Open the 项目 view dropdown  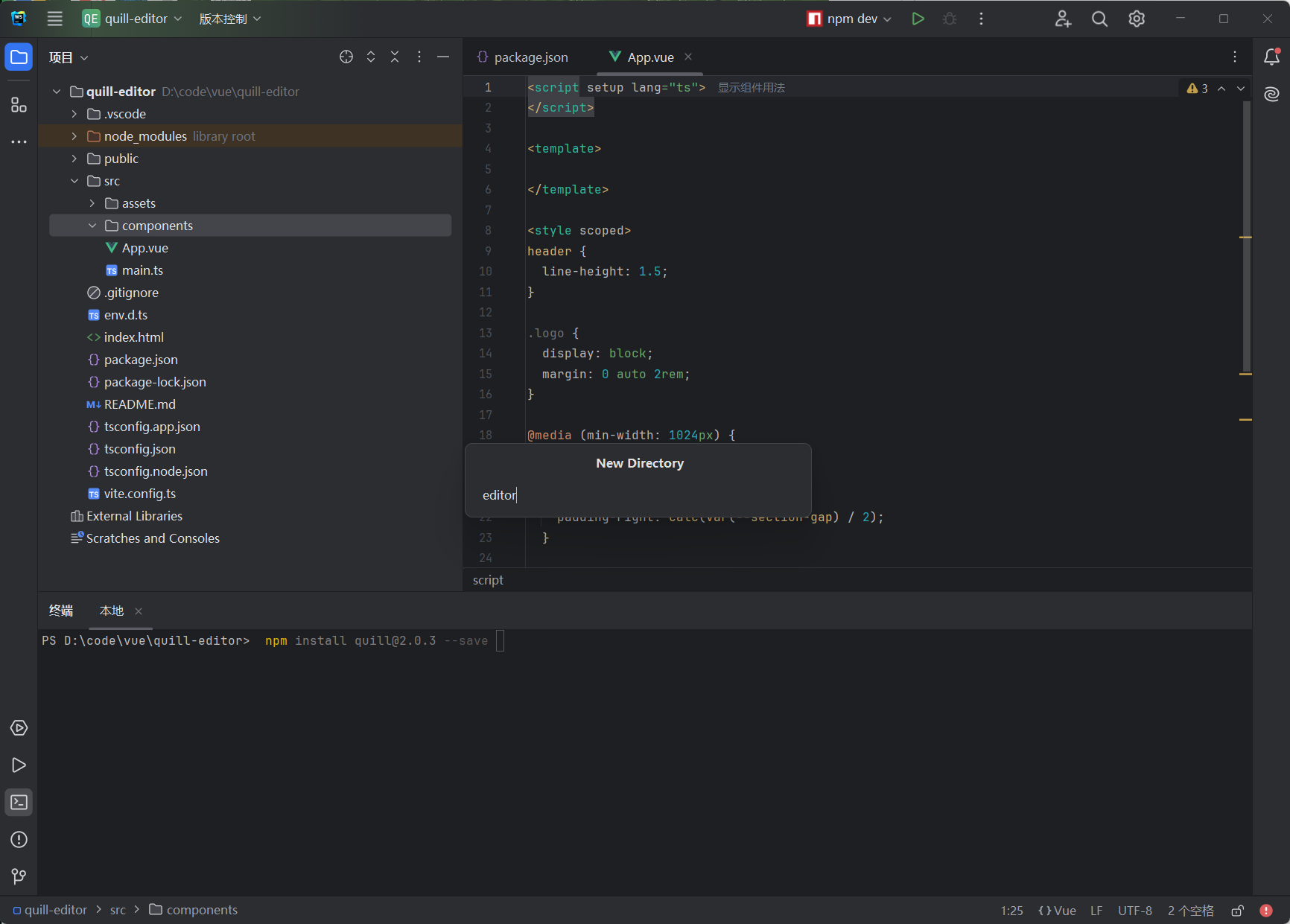[69, 57]
